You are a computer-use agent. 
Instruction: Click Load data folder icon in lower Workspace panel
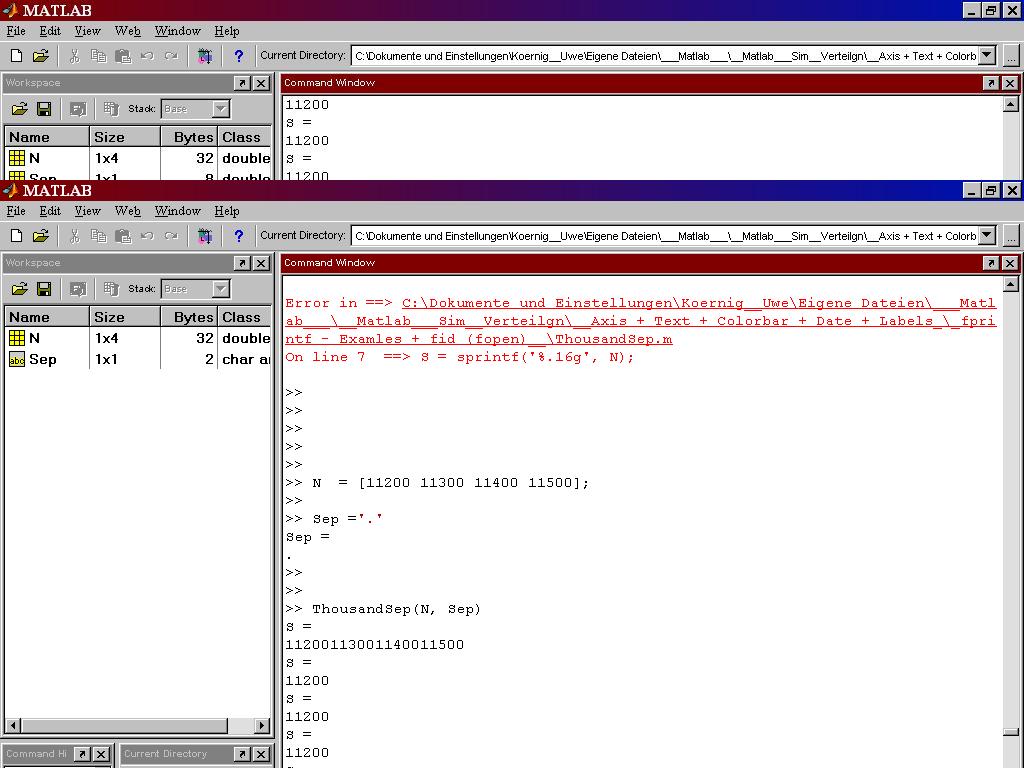click(19, 289)
